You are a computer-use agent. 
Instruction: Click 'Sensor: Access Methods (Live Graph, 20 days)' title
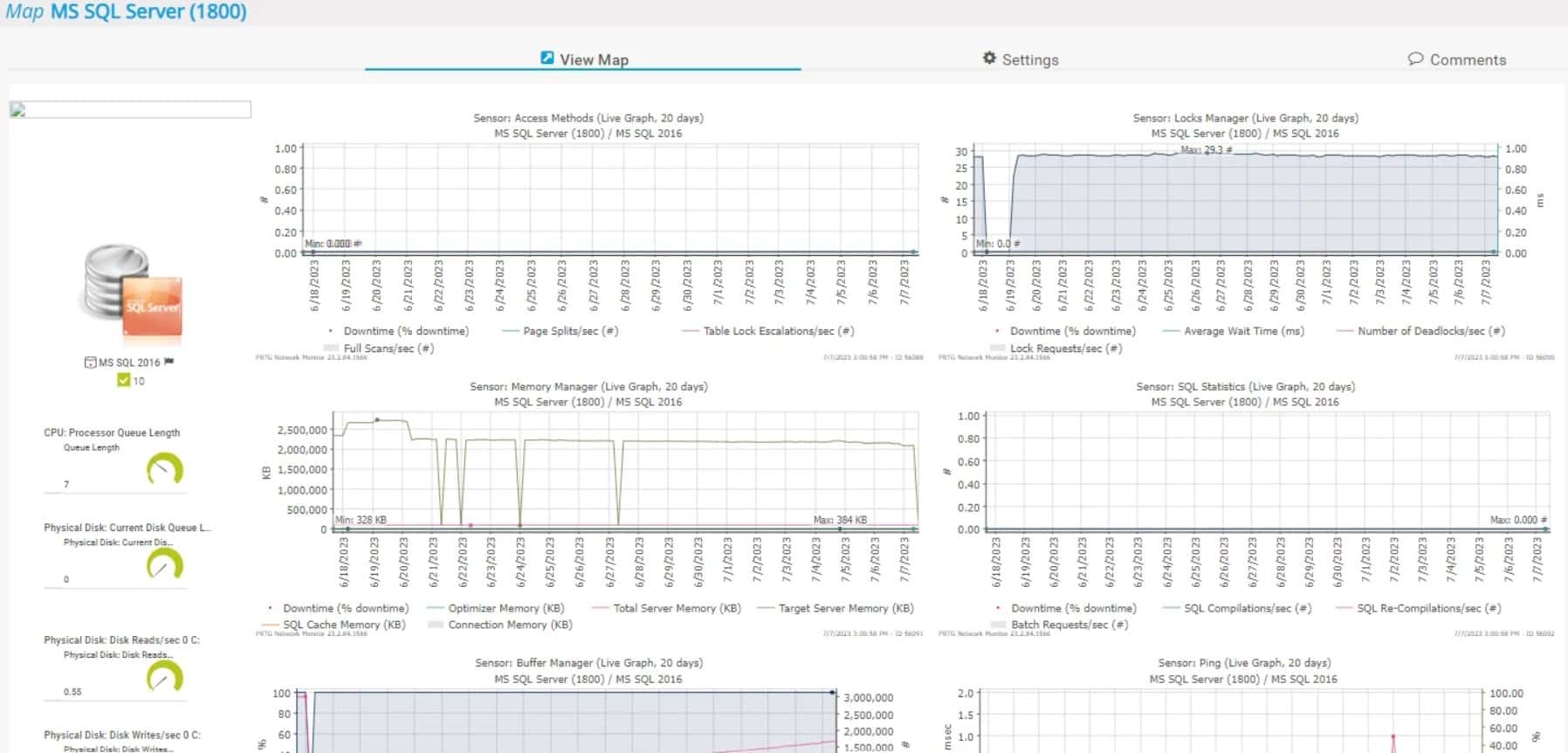point(588,118)
